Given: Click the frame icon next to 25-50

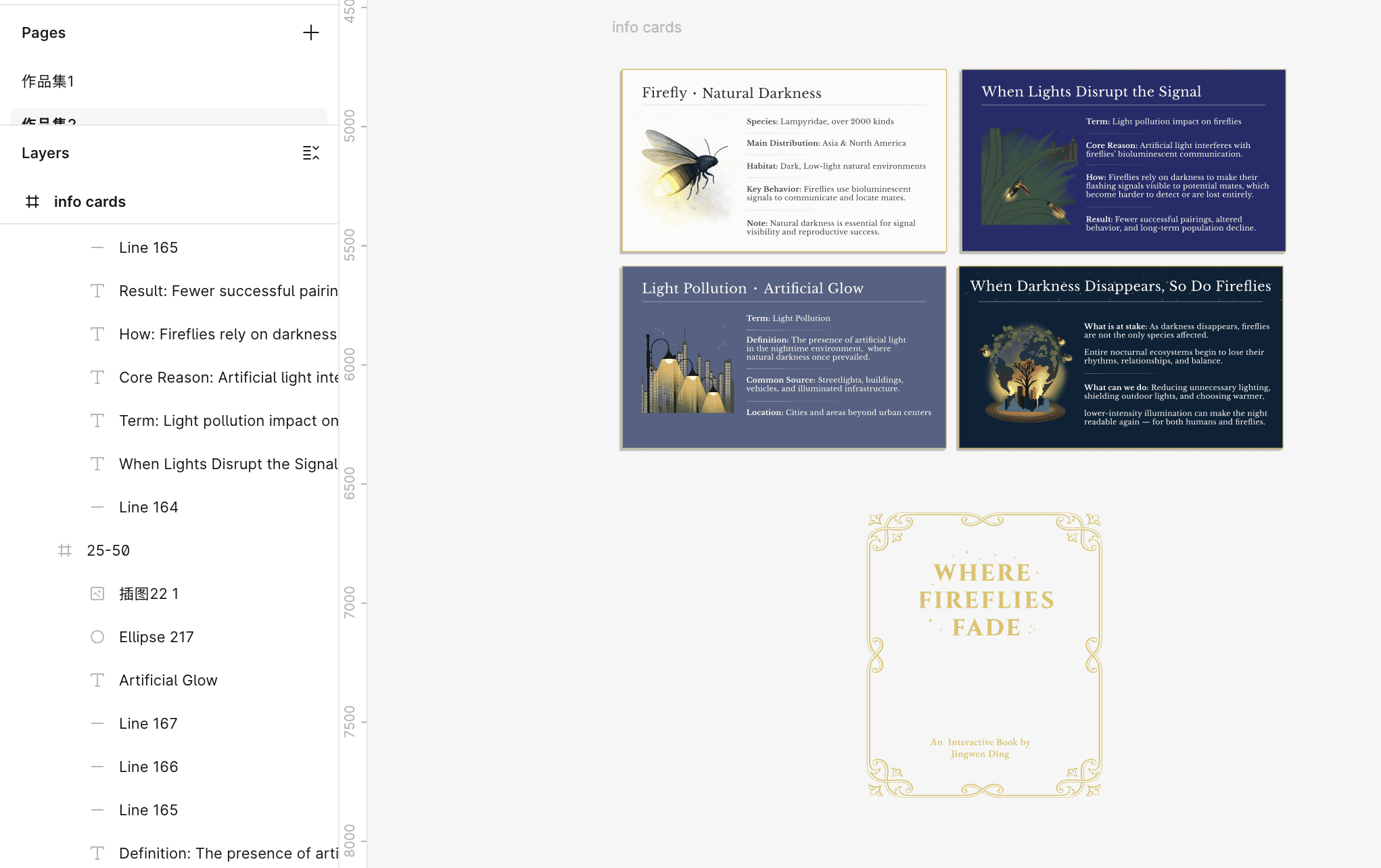Looking at the screenshot, I should click(x=65, y=550).
